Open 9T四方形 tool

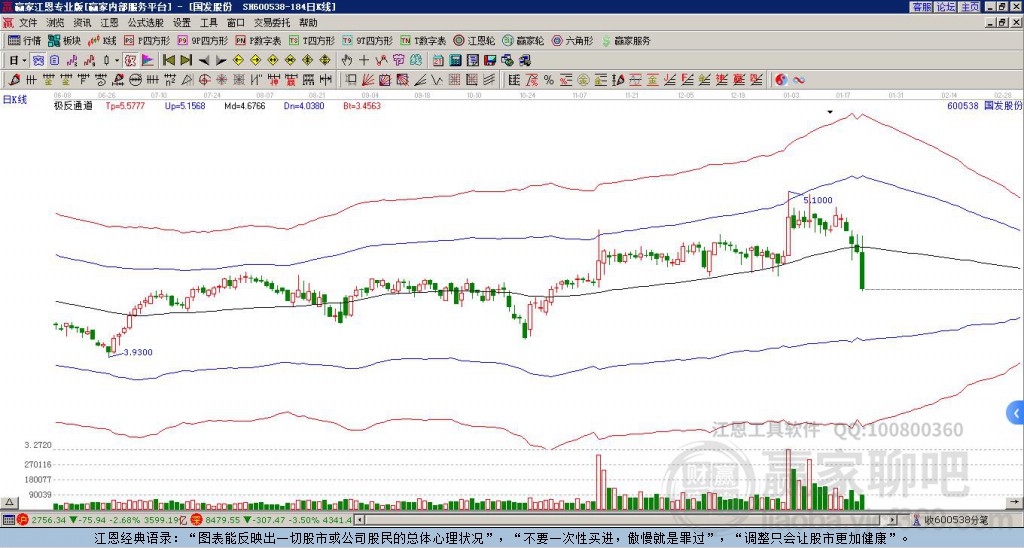point(366,40)
